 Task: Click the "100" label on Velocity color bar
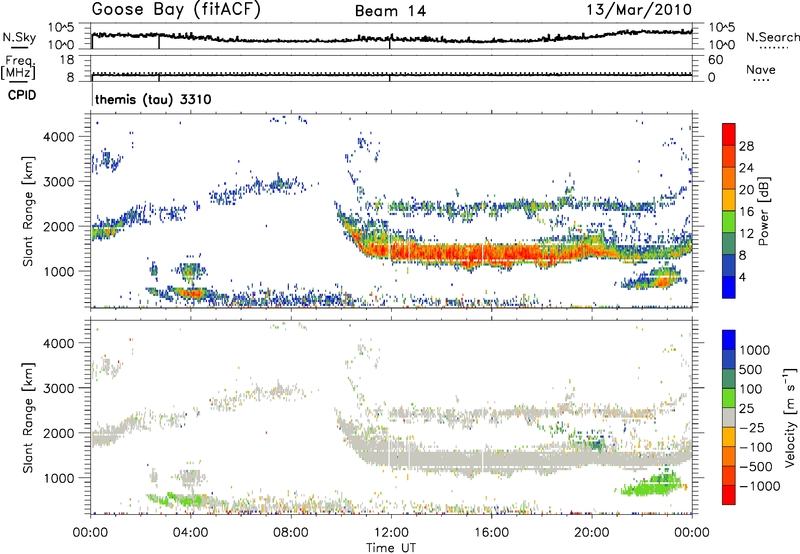point(751,389)
